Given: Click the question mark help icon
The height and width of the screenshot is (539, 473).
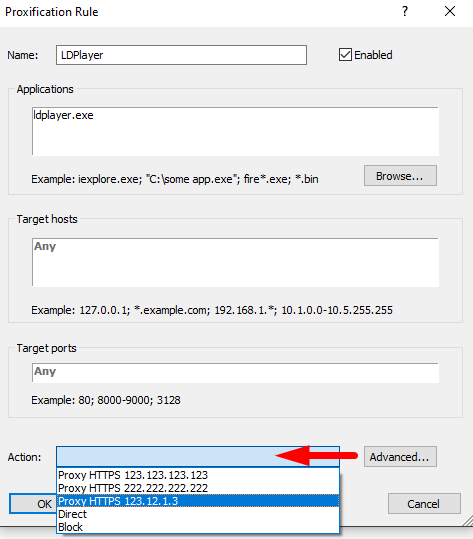Looking at the screenshot, I should pos(405,11).
